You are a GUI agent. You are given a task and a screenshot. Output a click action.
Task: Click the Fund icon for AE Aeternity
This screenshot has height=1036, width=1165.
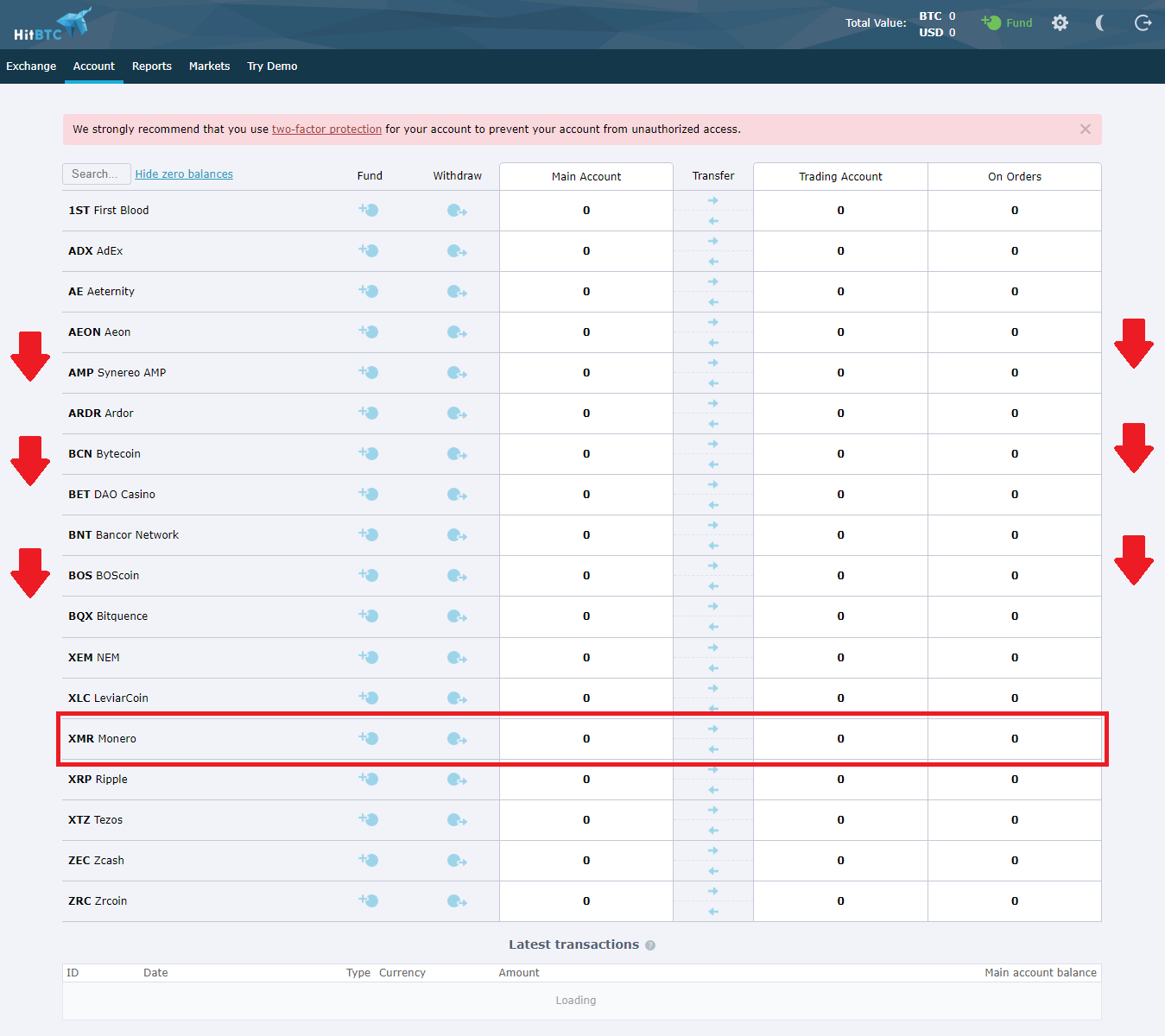click(x=369, y=291)
